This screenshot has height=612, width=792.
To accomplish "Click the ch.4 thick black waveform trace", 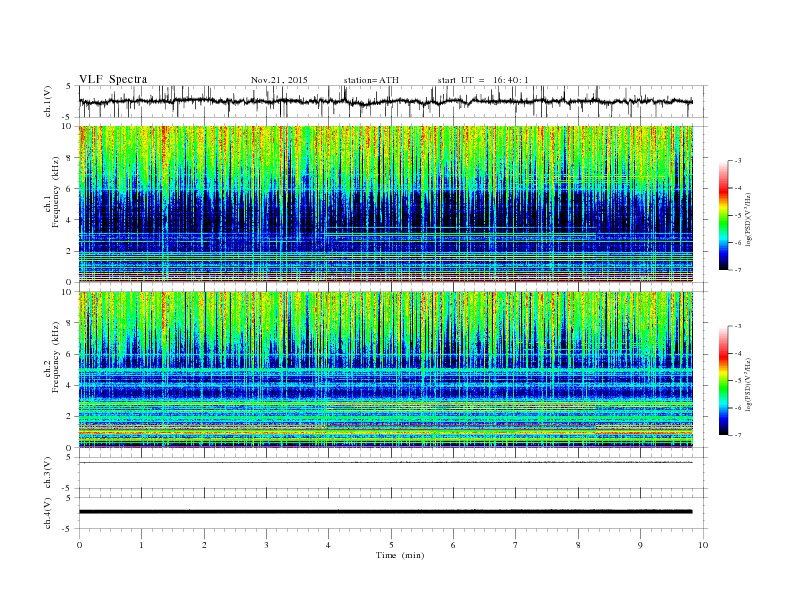I will pos(386,512).
